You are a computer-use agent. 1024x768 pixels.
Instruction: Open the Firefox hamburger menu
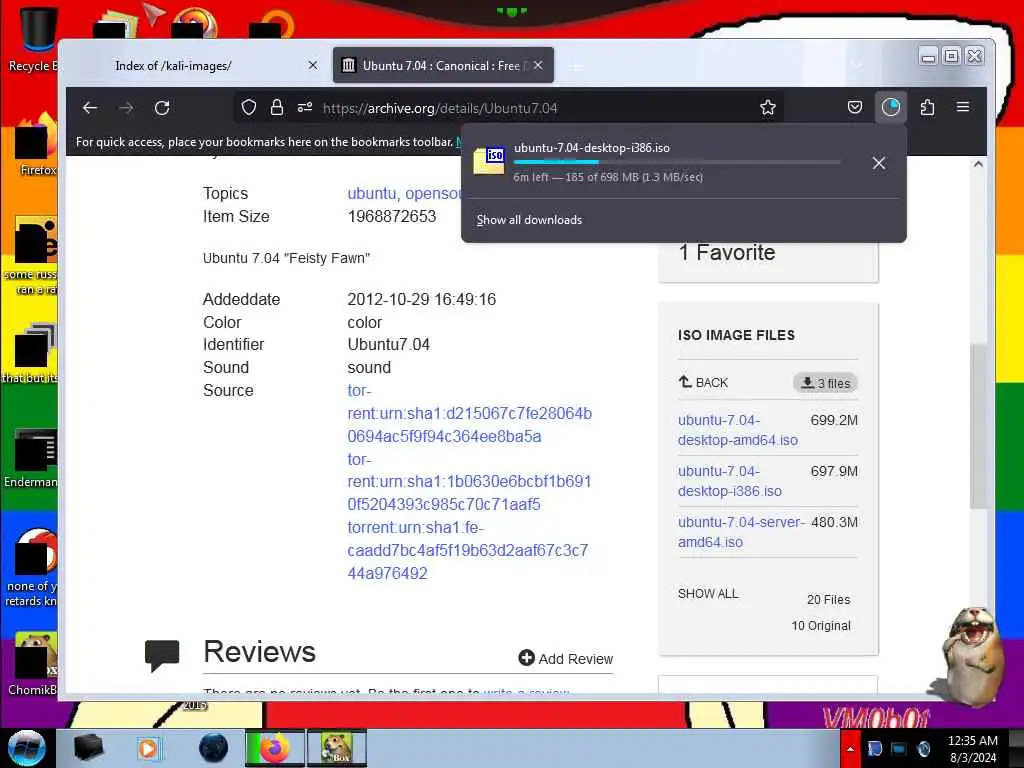[x=963, y=107]
